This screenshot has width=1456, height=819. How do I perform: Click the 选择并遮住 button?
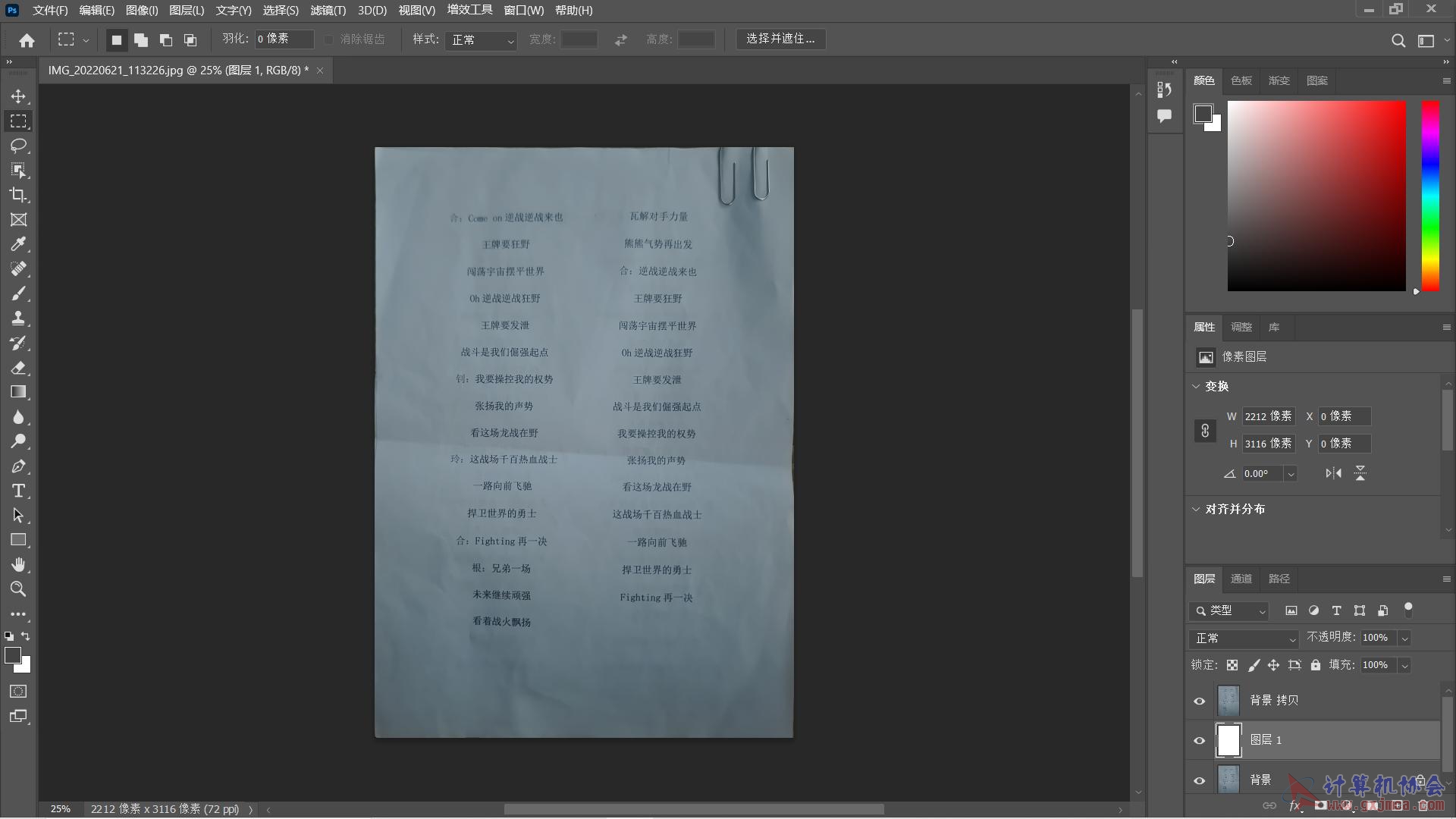[780, 39]
